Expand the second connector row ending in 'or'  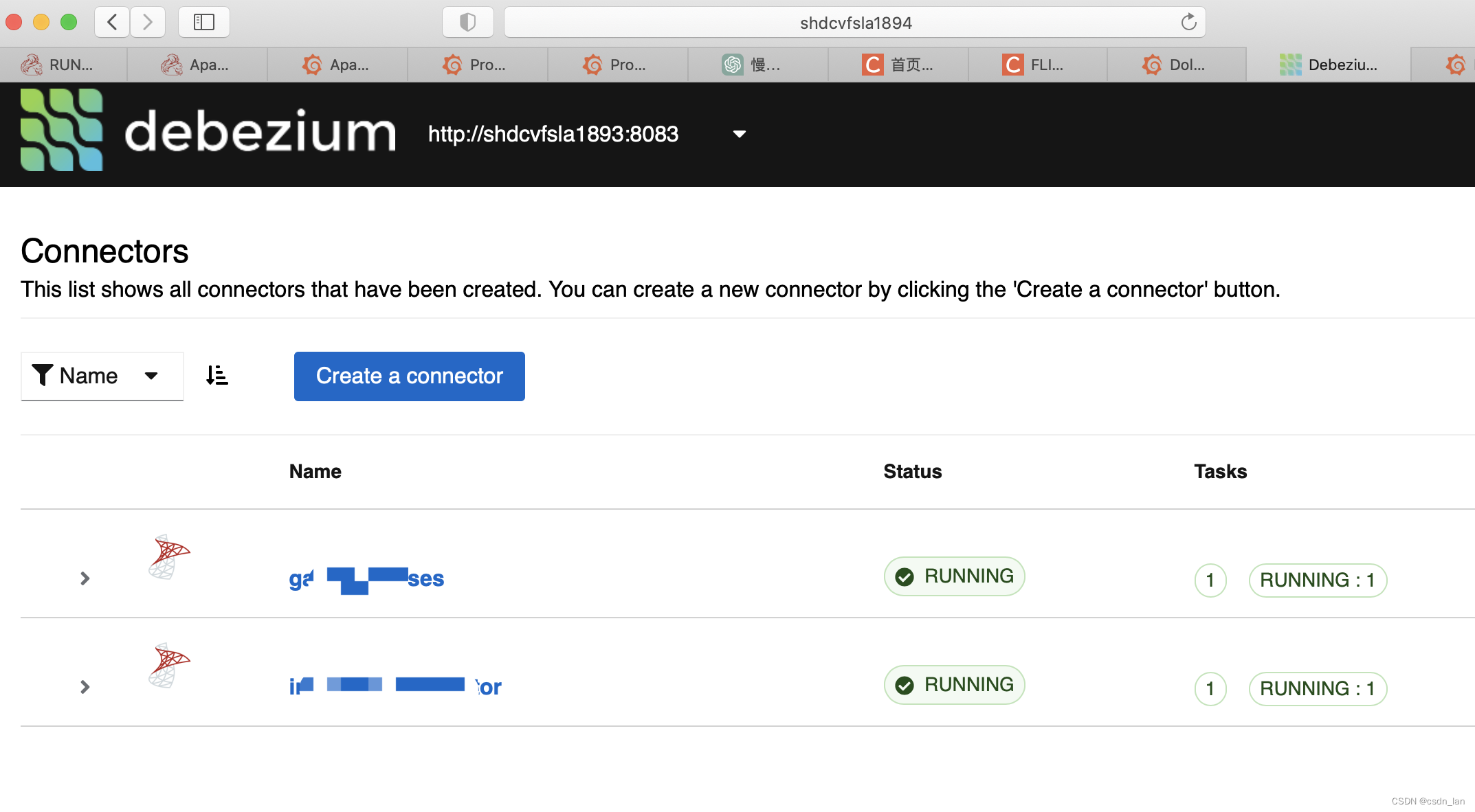tap(85, 687)
